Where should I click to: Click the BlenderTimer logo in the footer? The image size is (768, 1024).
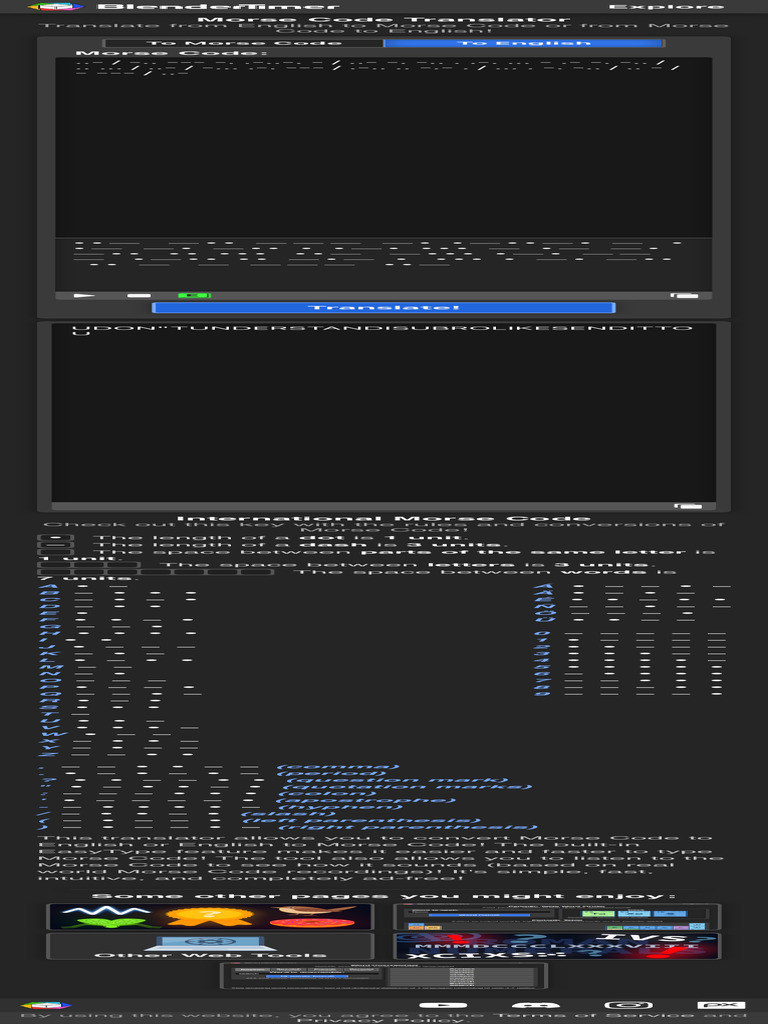(x=46, y=1005)
